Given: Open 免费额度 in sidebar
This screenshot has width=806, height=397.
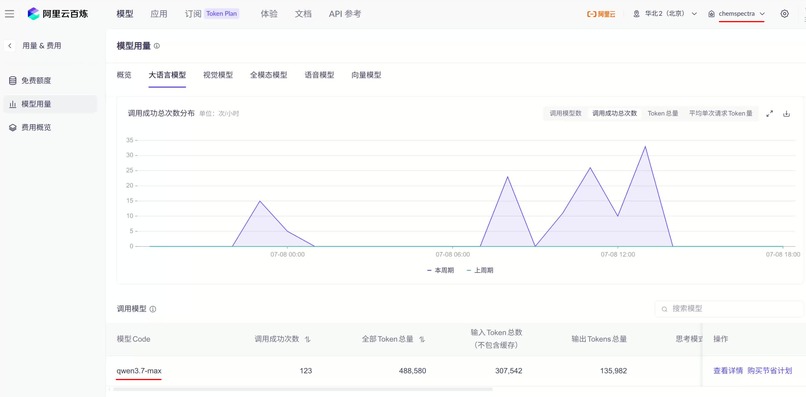Looking at the screenshot, I should (50, 81).
